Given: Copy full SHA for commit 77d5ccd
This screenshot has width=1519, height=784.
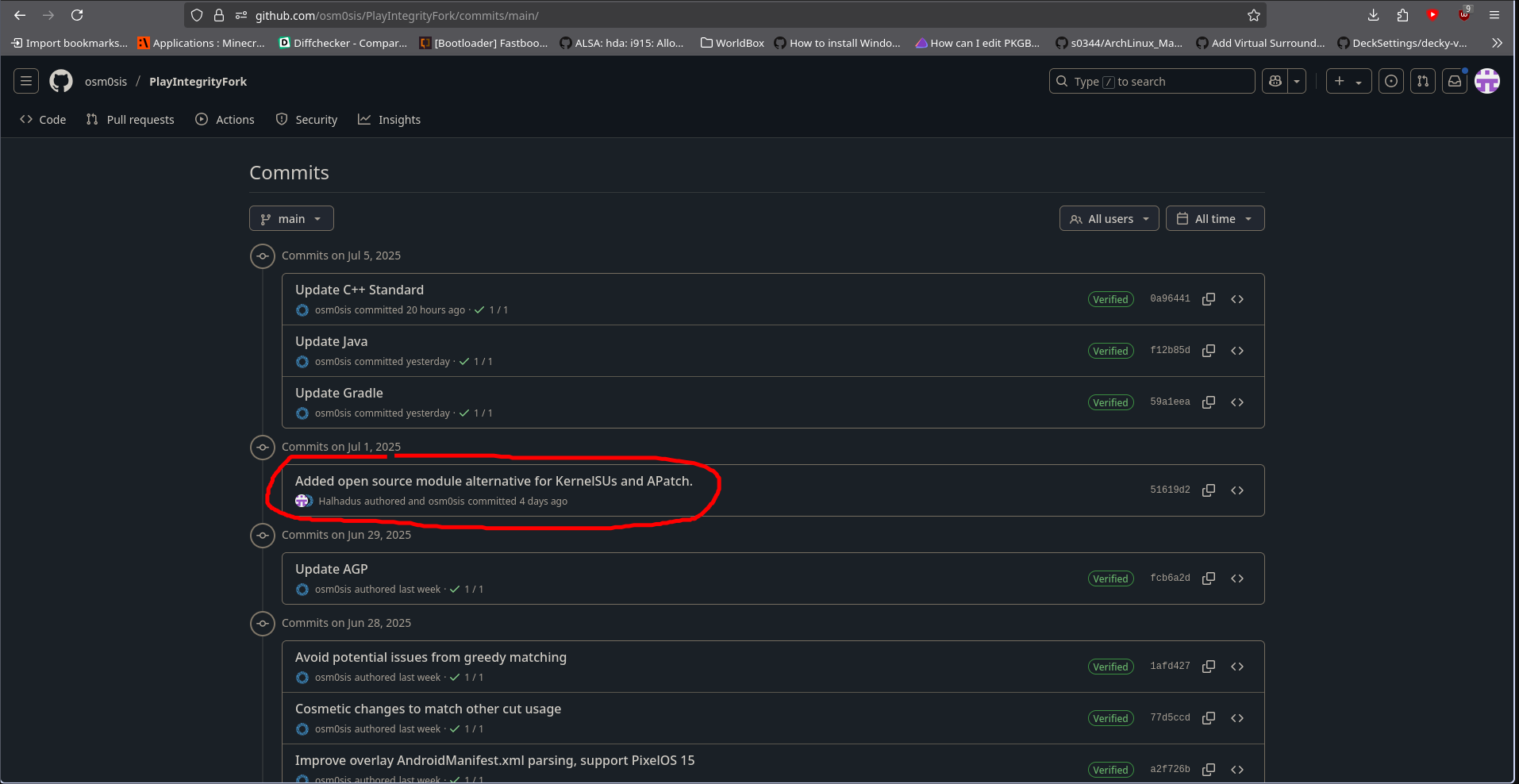Looking at the screenshot, I should (x=1209, y=718).
